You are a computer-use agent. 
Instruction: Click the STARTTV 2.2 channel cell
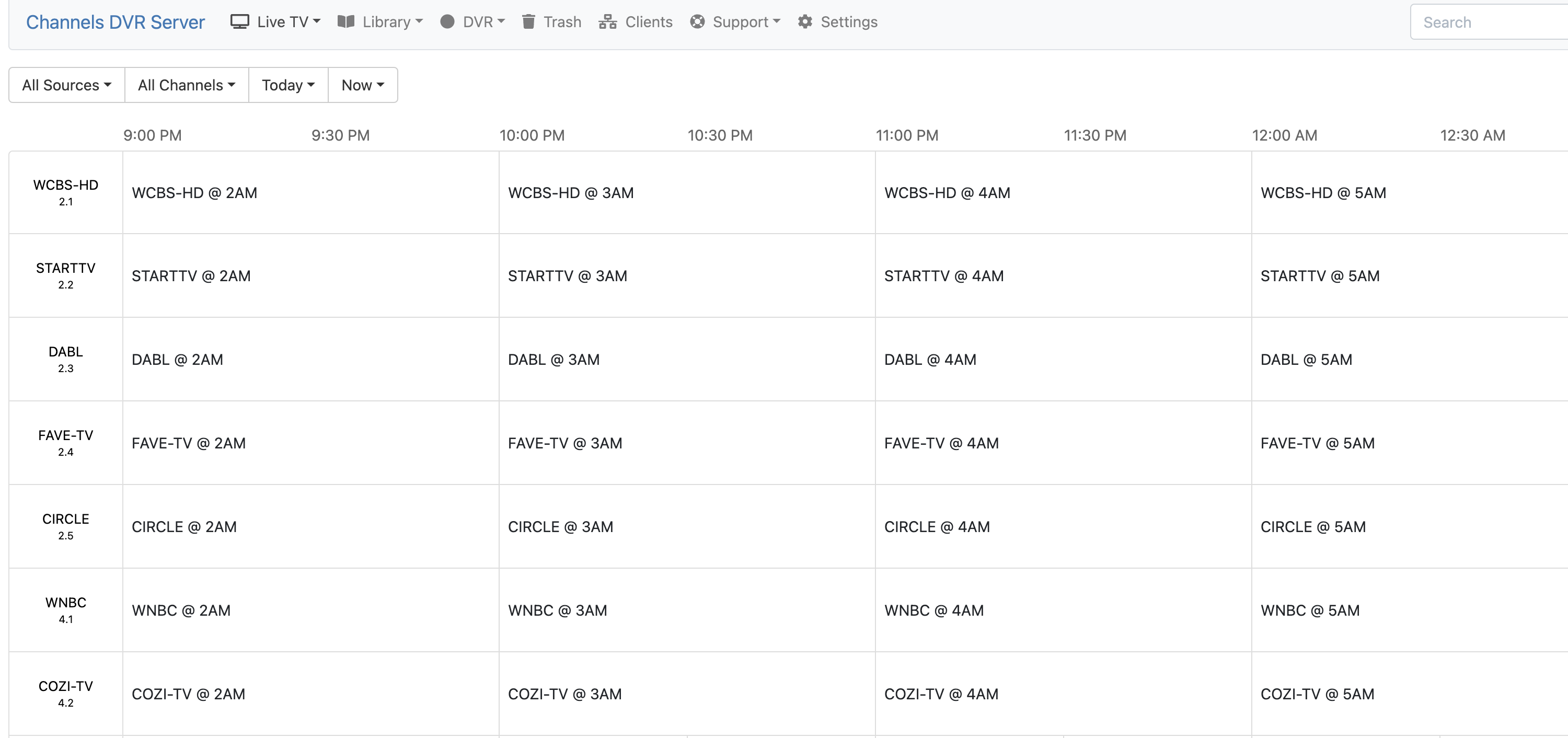tap(66, 275)
